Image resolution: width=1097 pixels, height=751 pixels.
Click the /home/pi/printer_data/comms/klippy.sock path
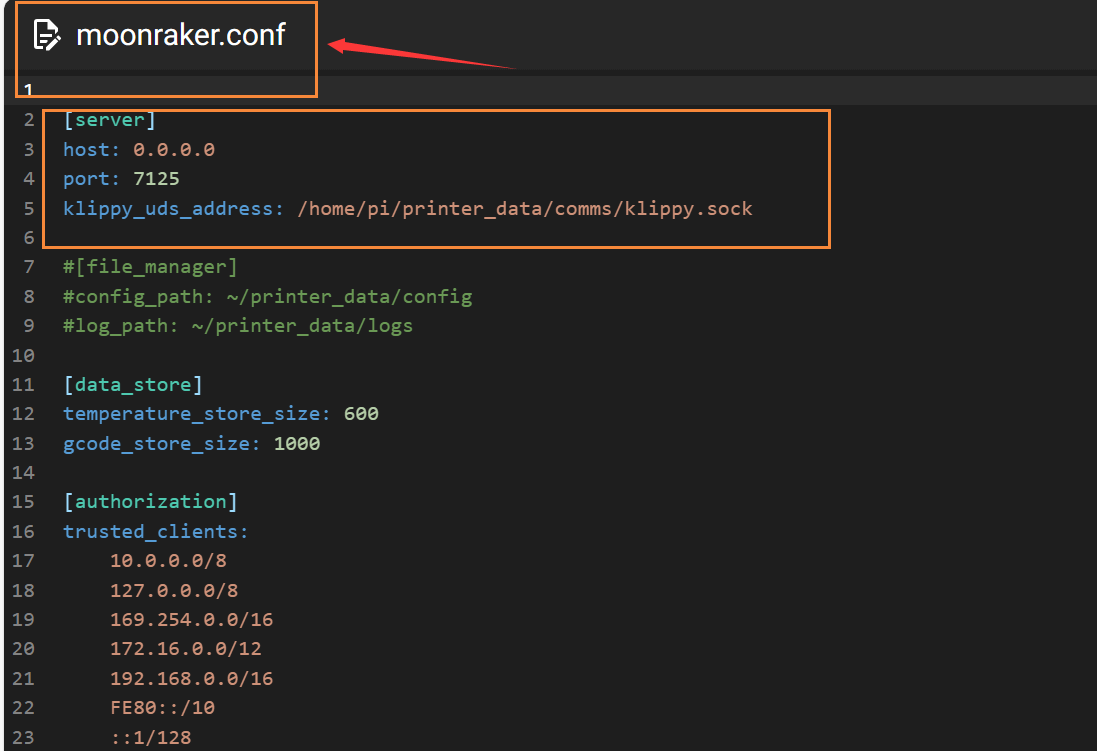(x=525, y=209)
